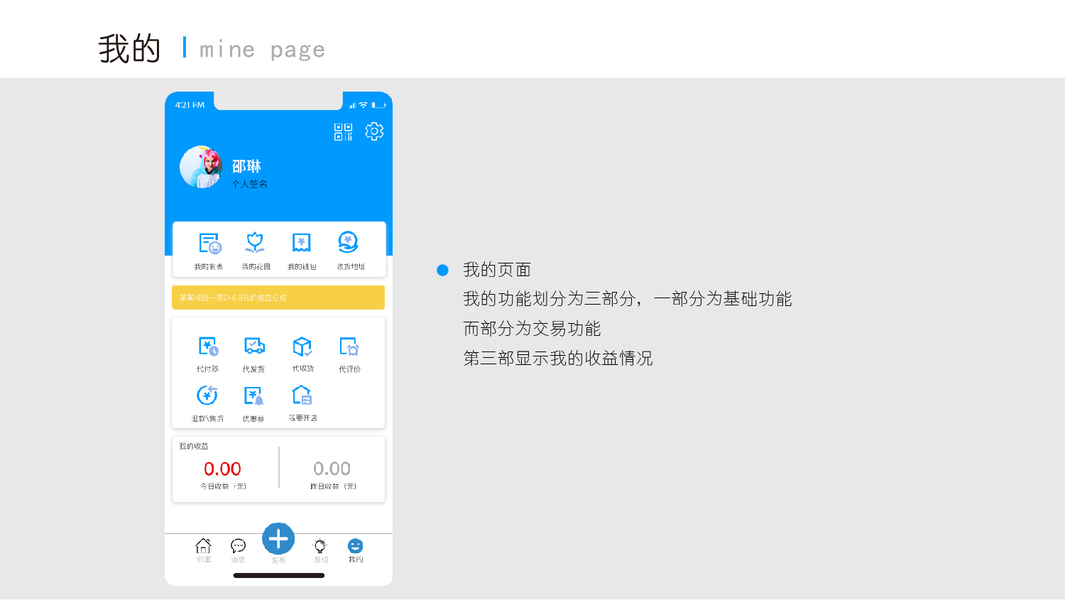
Task: Tap the 4:21 PM status time
Action: 189,105
